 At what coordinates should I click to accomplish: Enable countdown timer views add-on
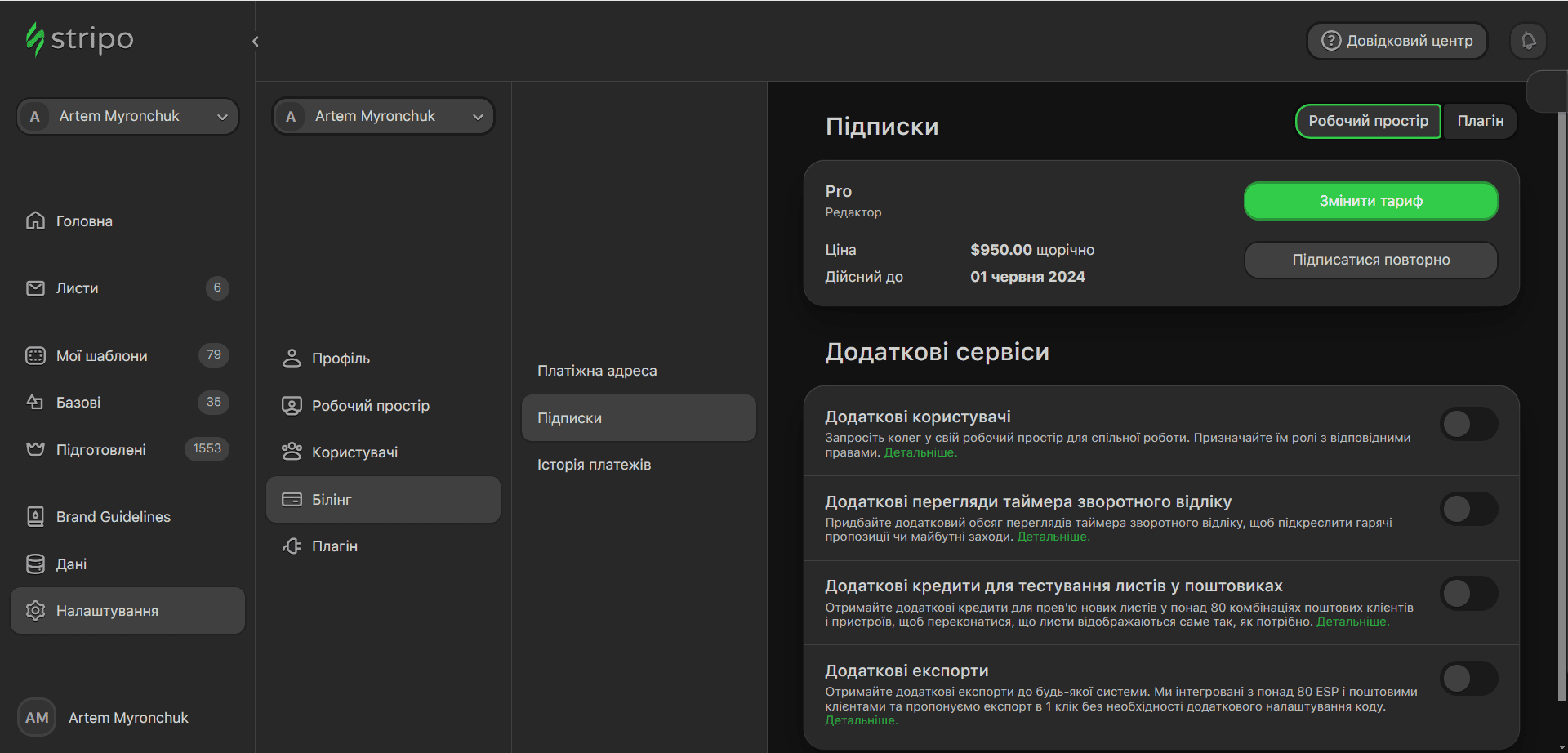(1470, 509)
